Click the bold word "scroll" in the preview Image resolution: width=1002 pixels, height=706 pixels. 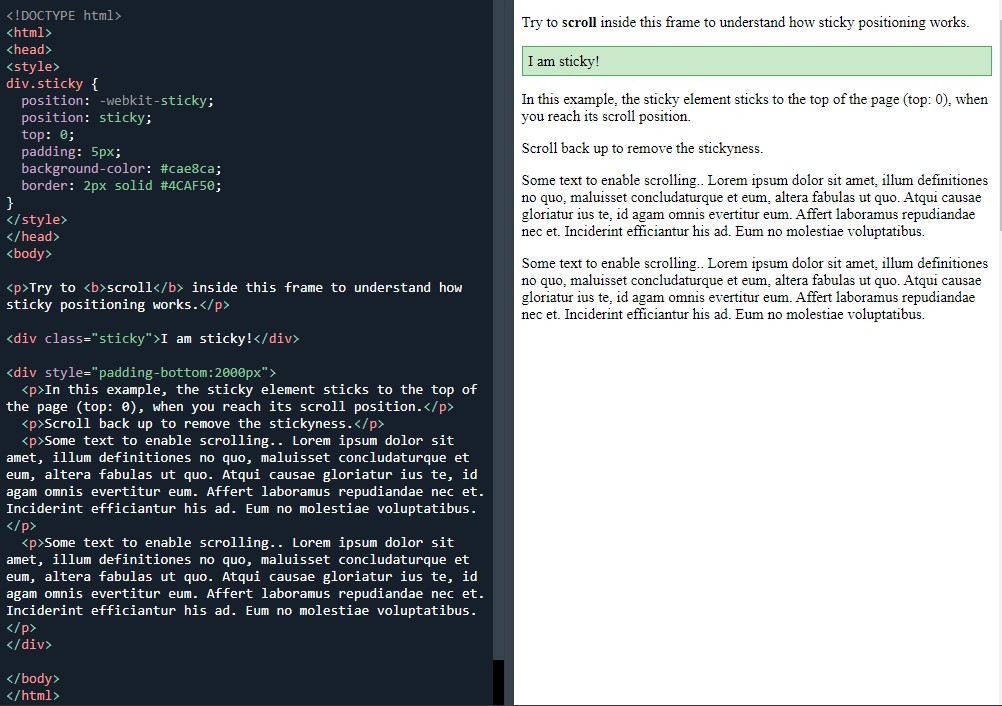579,22
